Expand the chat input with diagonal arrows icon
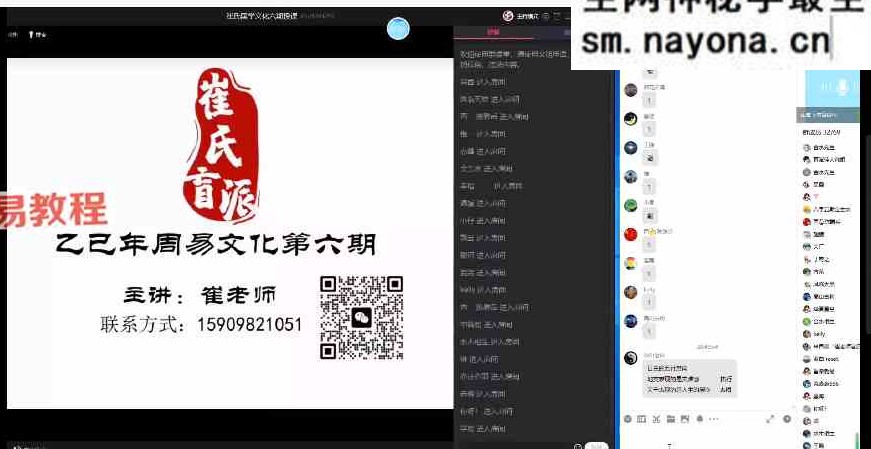Viewport: 871px width, 449px height. (x=770, y=419)
